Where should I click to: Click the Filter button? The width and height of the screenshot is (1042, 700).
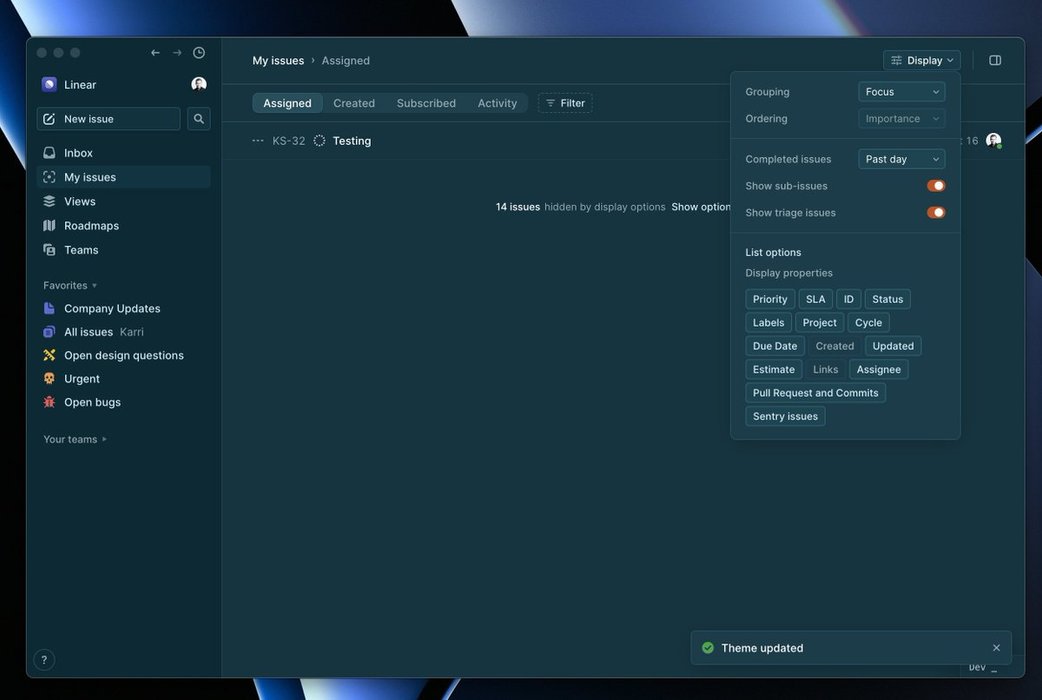tap(565, 103)
